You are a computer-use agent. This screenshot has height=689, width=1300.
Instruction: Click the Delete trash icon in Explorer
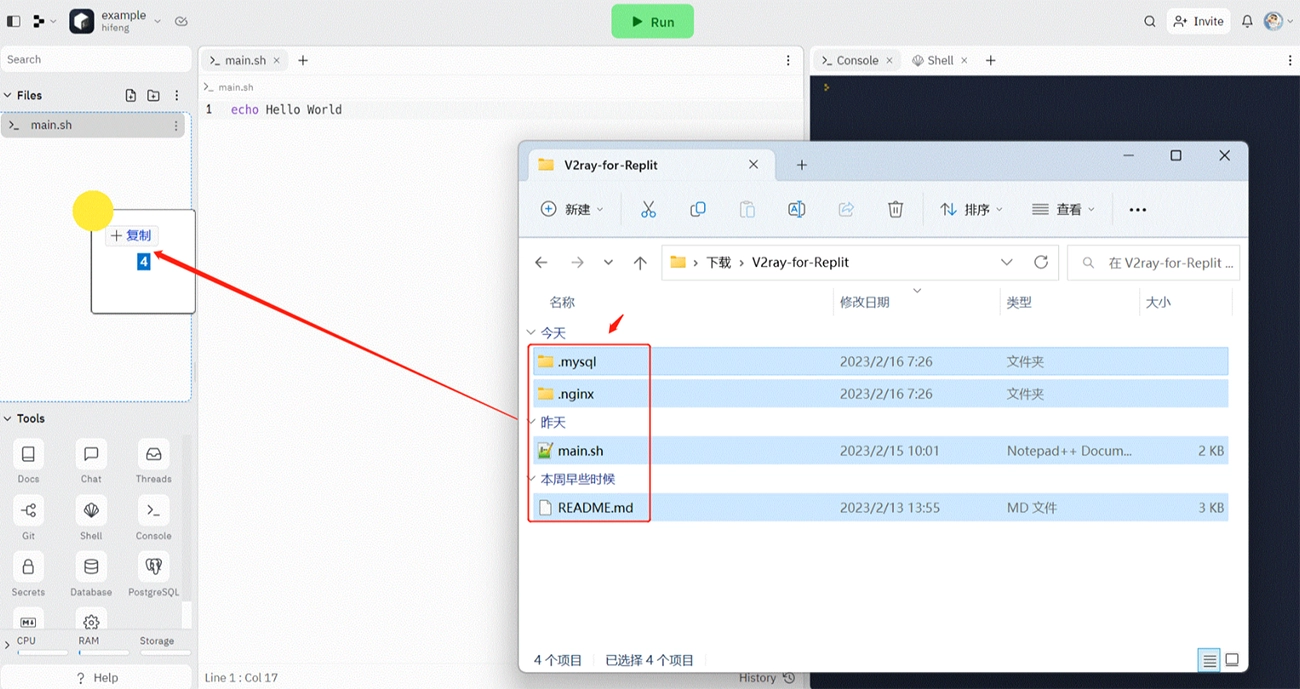pyautogui.click(x=896, y=209)
